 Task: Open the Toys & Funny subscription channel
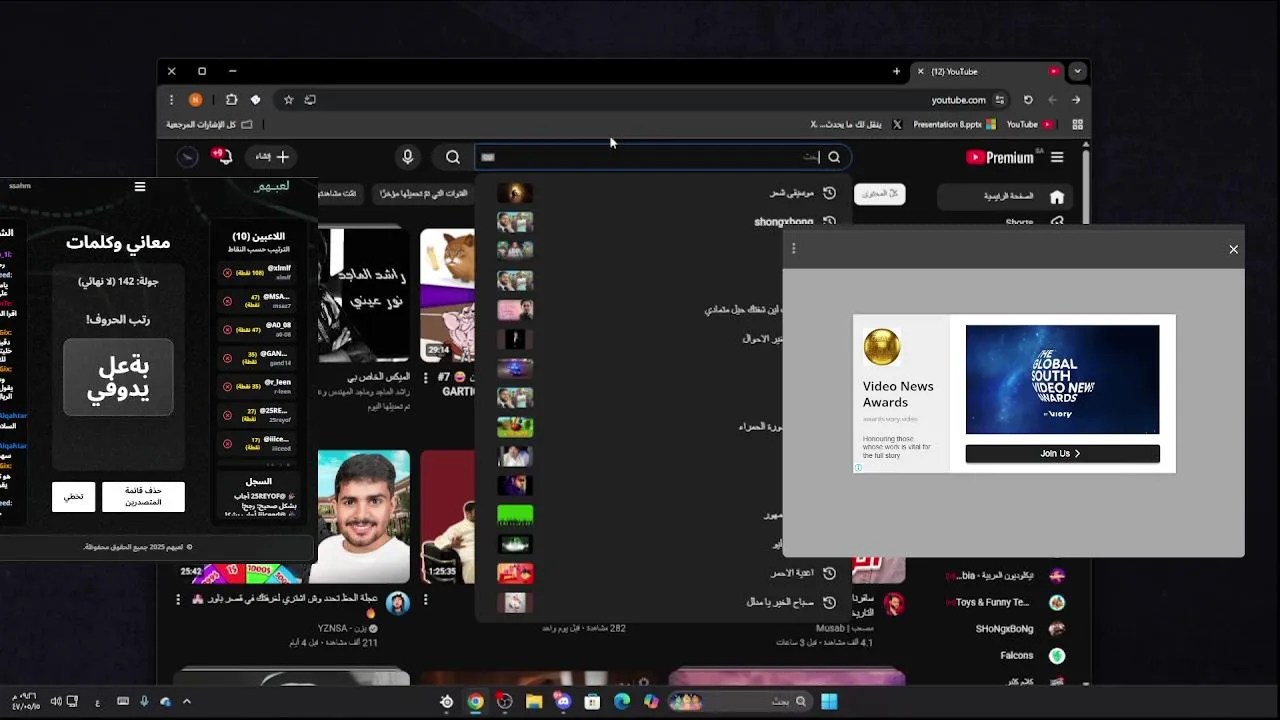click(1005, 603)
